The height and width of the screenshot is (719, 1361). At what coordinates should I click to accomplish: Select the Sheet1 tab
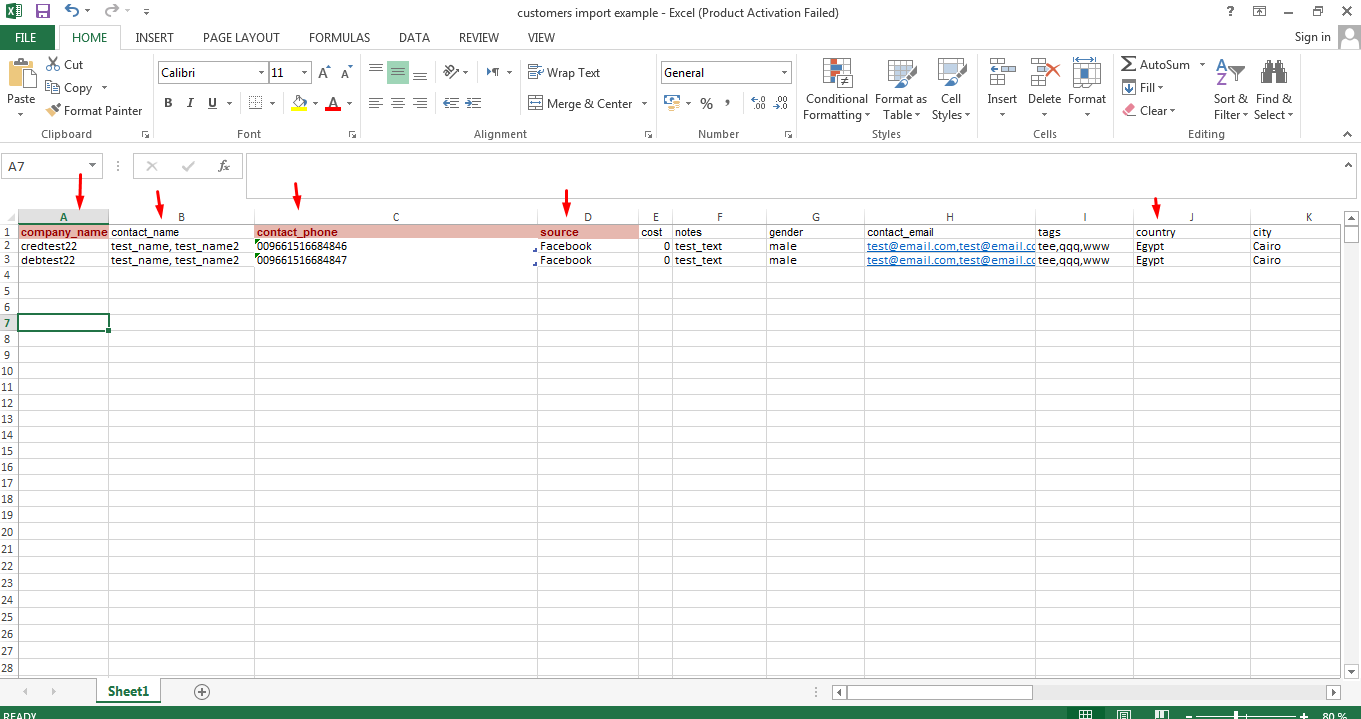[x=128, y=691]
